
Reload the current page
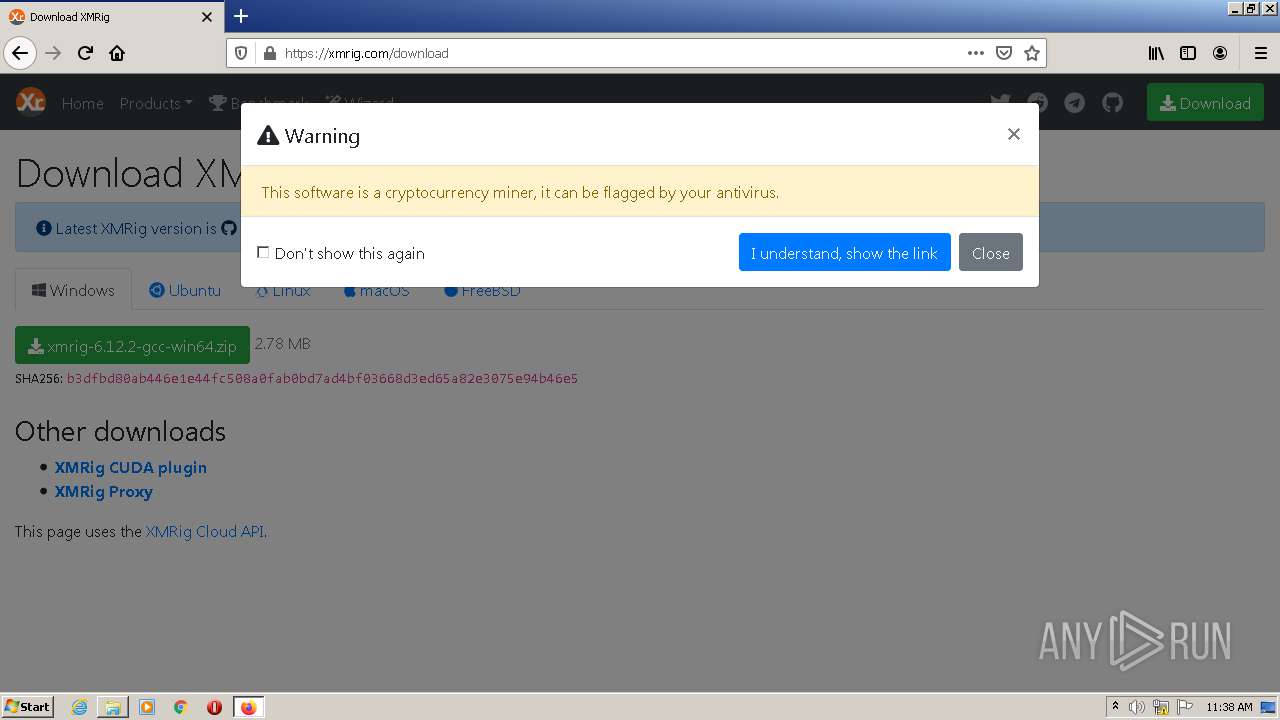coord(86,53)
